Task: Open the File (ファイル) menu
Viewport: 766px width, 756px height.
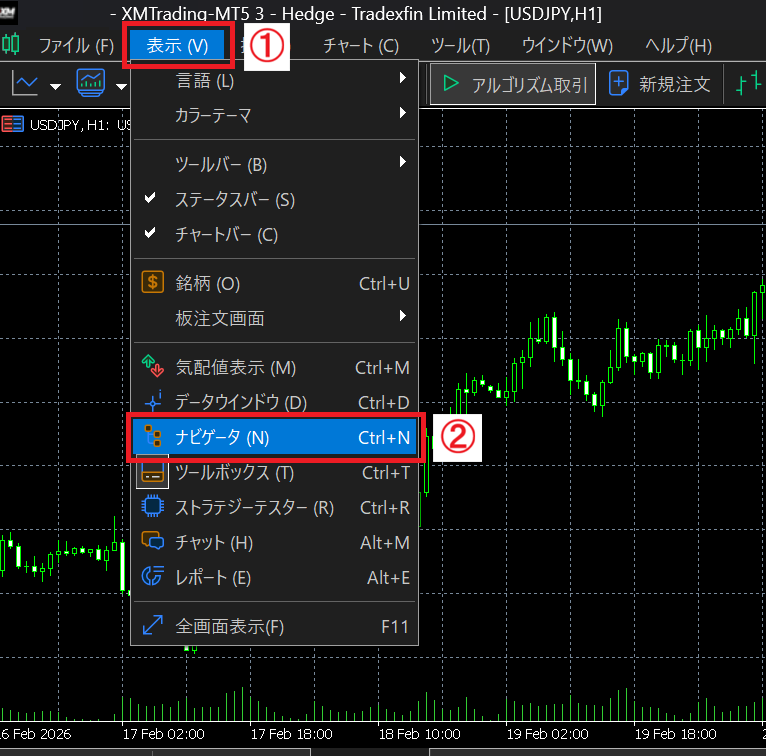Action: (x=76, y=46)
